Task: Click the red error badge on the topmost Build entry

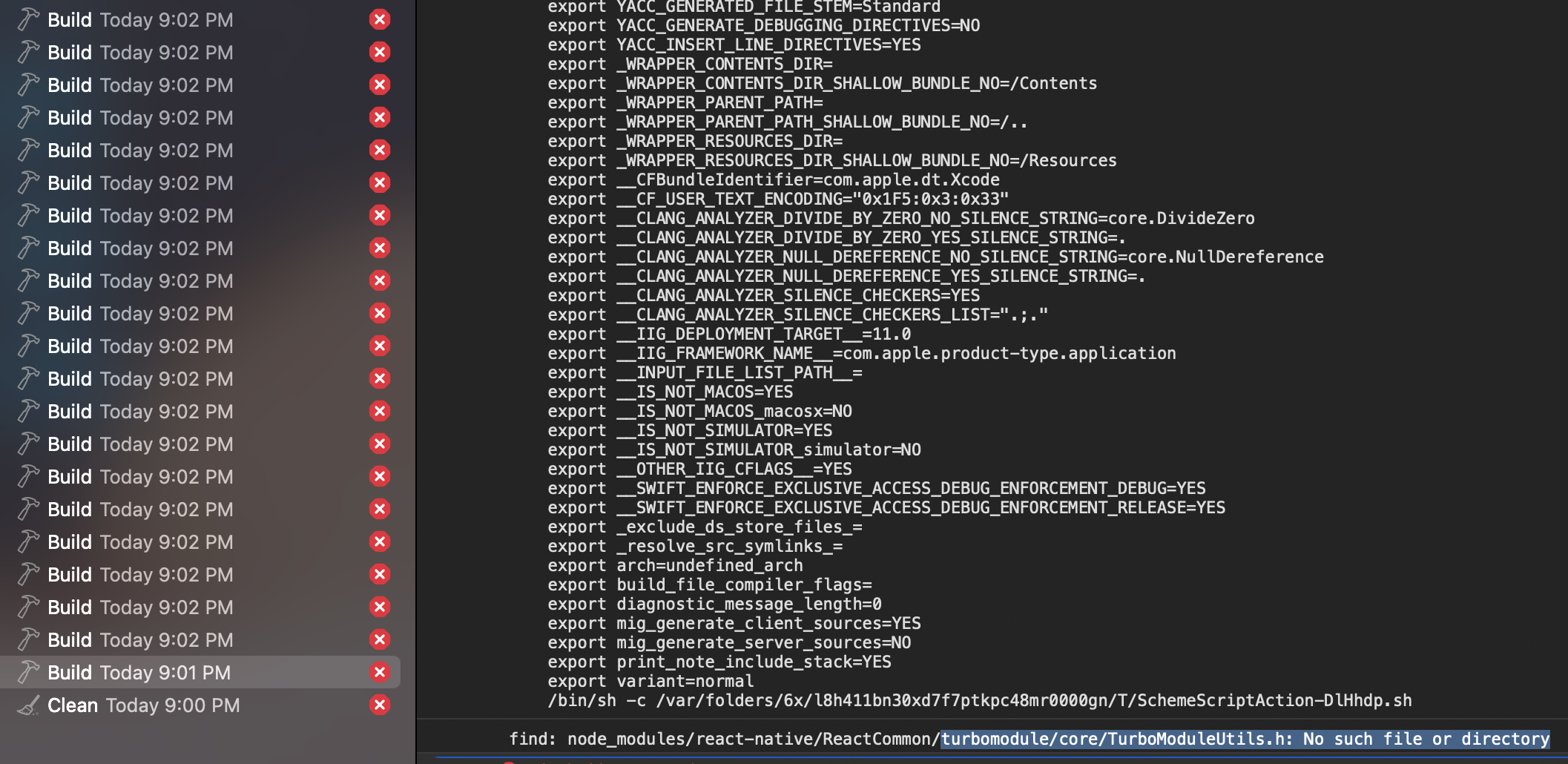Action: click(x=380, y=19)
